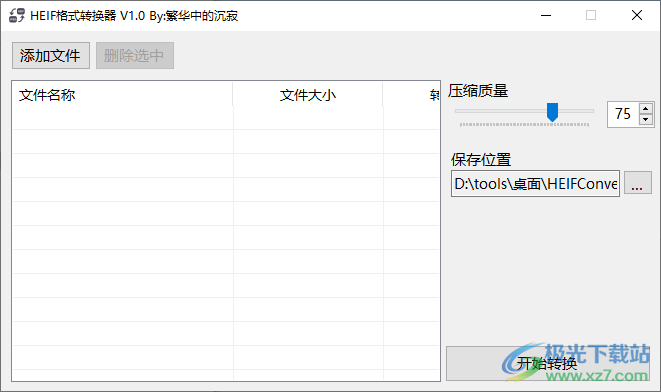Increase quality with the up spinner arrow
The height and width of the screenshot is (392, 661).
[645, 108]
